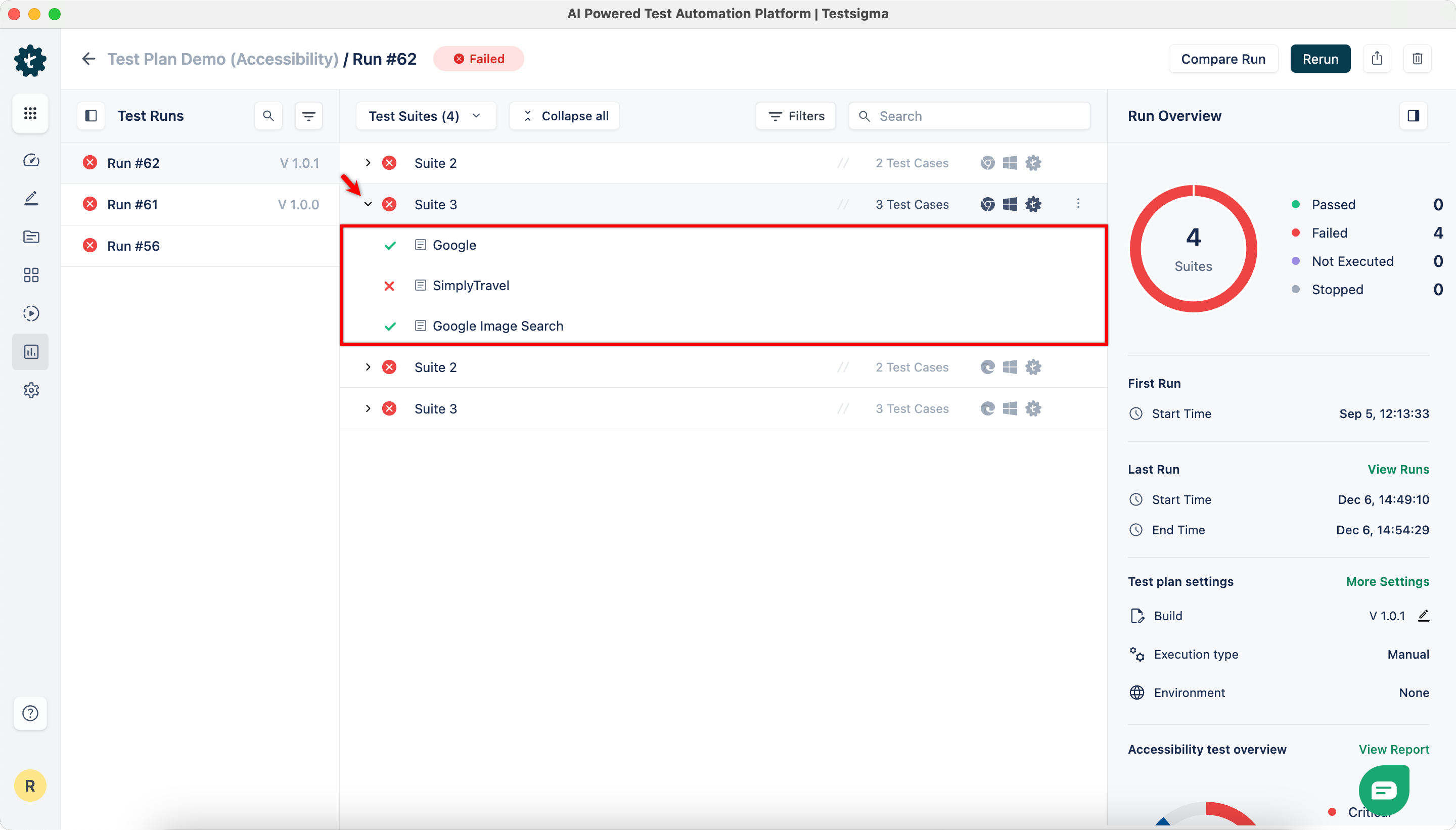
Task: Open View Runs under Last Run
Action: point(1398,469)
